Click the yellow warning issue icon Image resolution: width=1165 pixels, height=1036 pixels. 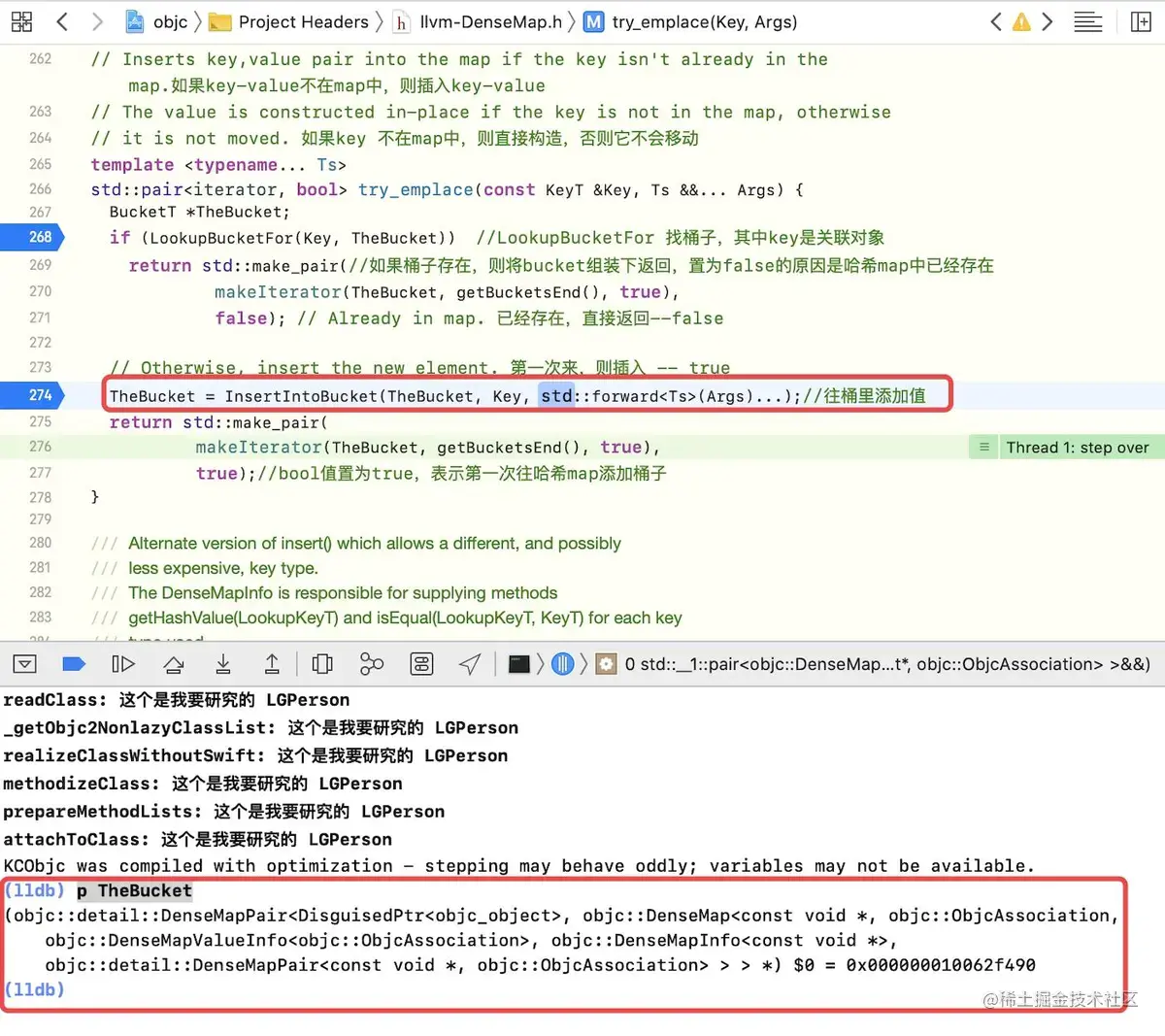tap(1021, 21)
